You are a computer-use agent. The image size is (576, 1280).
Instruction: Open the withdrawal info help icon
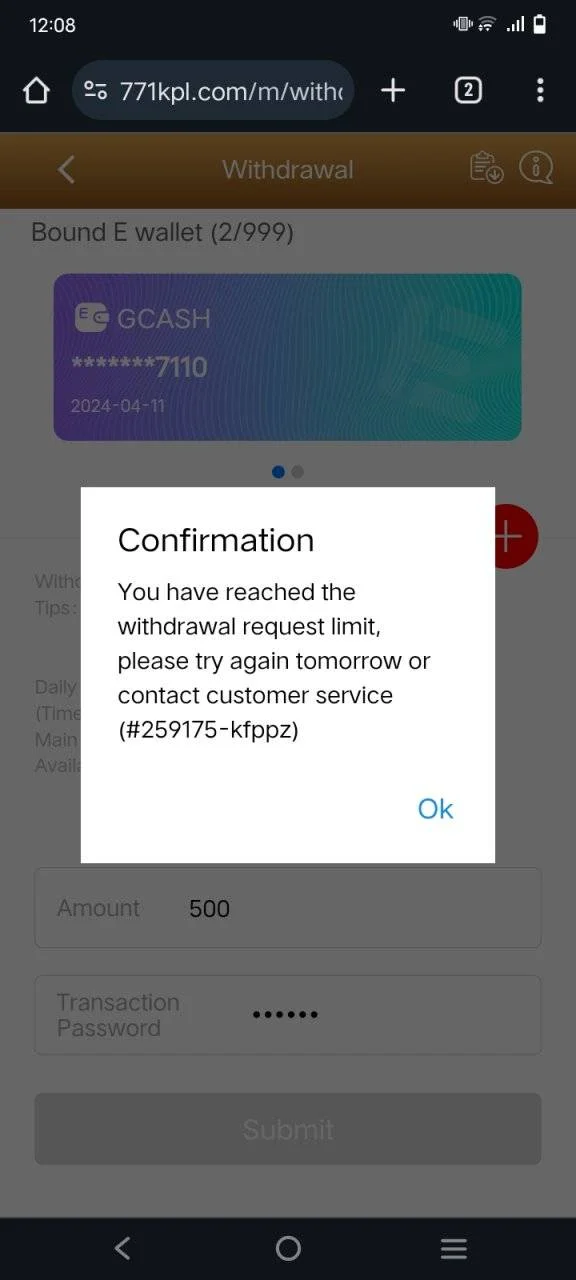[x=536, y=168]
